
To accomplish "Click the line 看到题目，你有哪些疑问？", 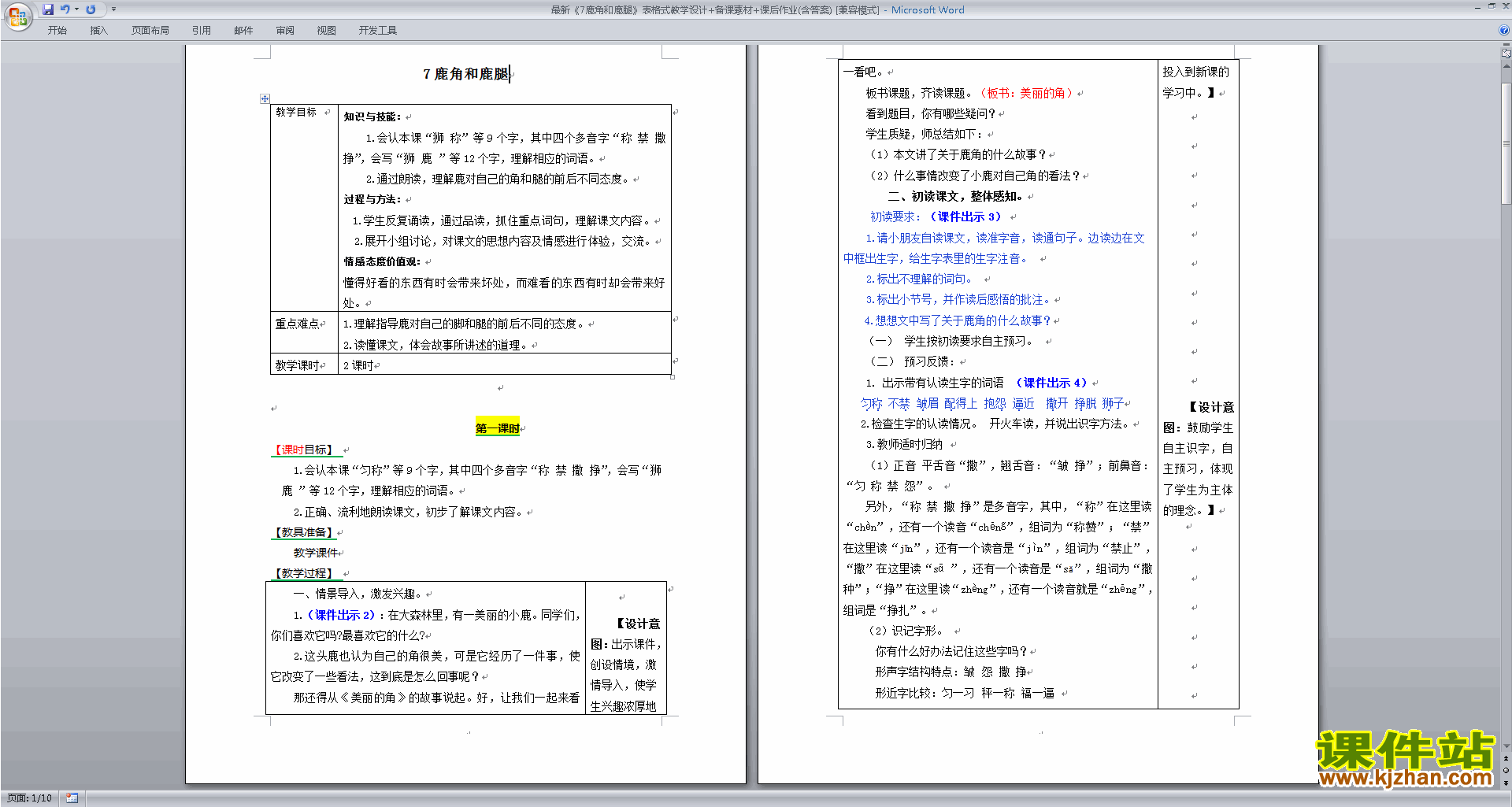I will point(931,113).
